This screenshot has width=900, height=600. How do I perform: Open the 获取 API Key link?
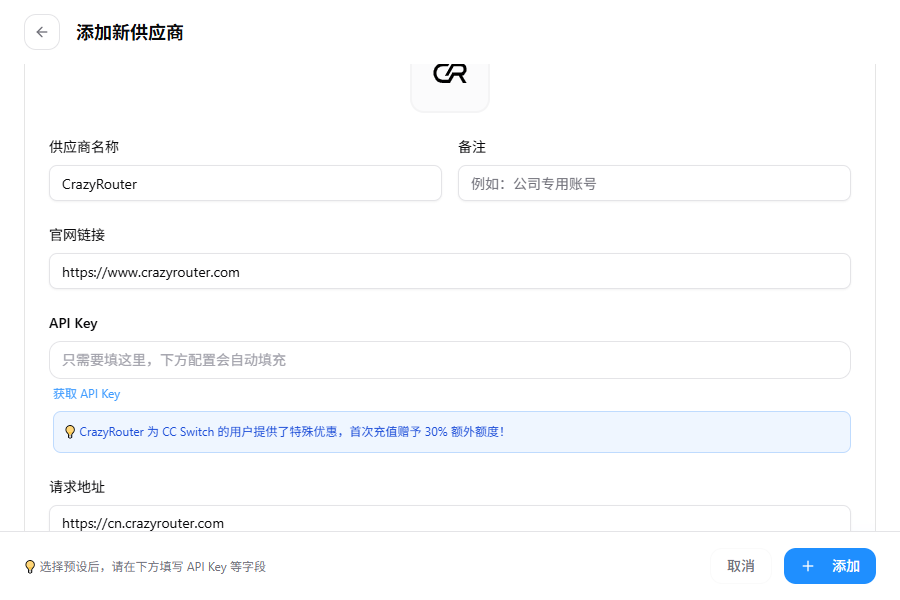pyautogui.click(x=87, y=394)
